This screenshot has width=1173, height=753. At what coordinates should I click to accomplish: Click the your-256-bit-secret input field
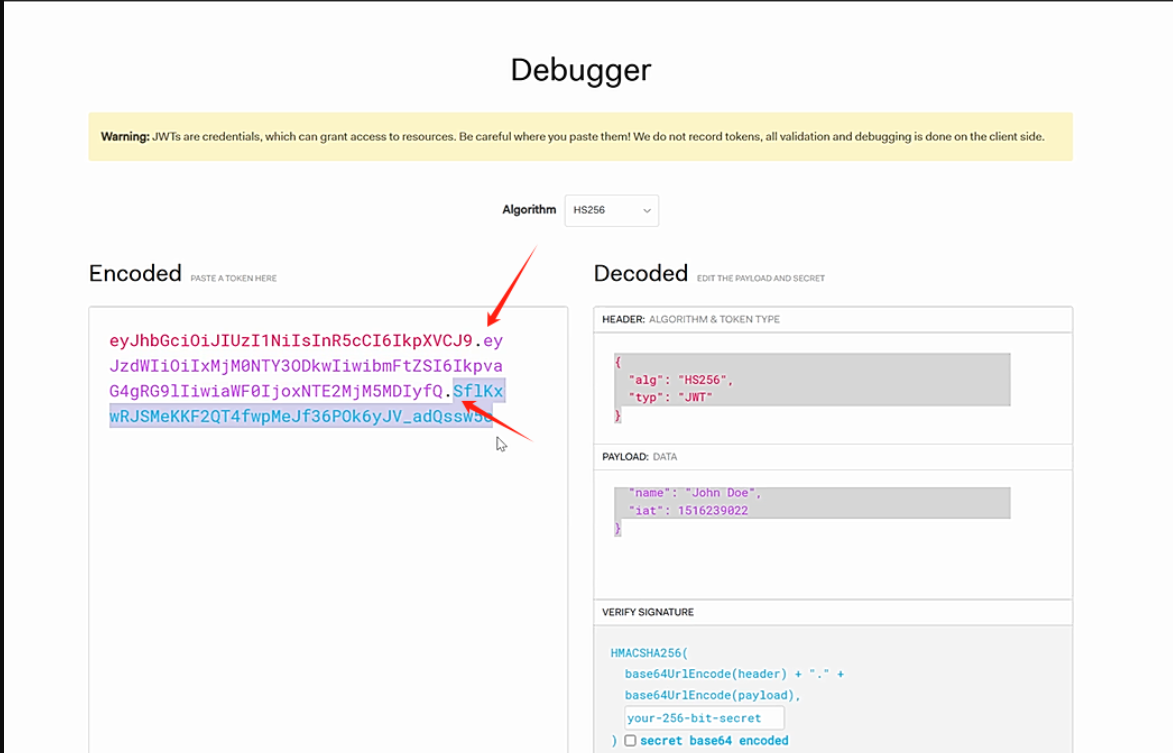point(704,718)
